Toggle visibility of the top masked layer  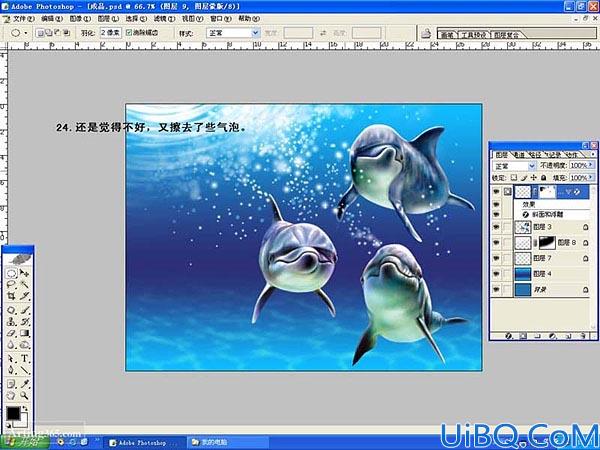[496, 192]
